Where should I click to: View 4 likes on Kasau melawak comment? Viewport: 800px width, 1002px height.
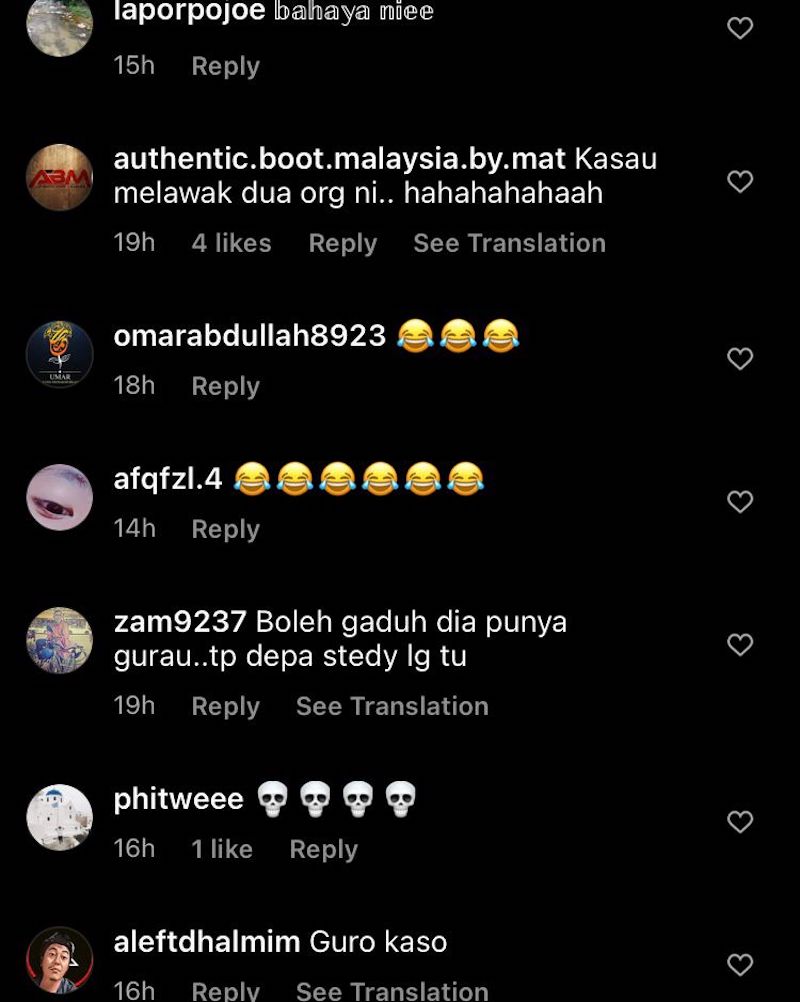231,243
